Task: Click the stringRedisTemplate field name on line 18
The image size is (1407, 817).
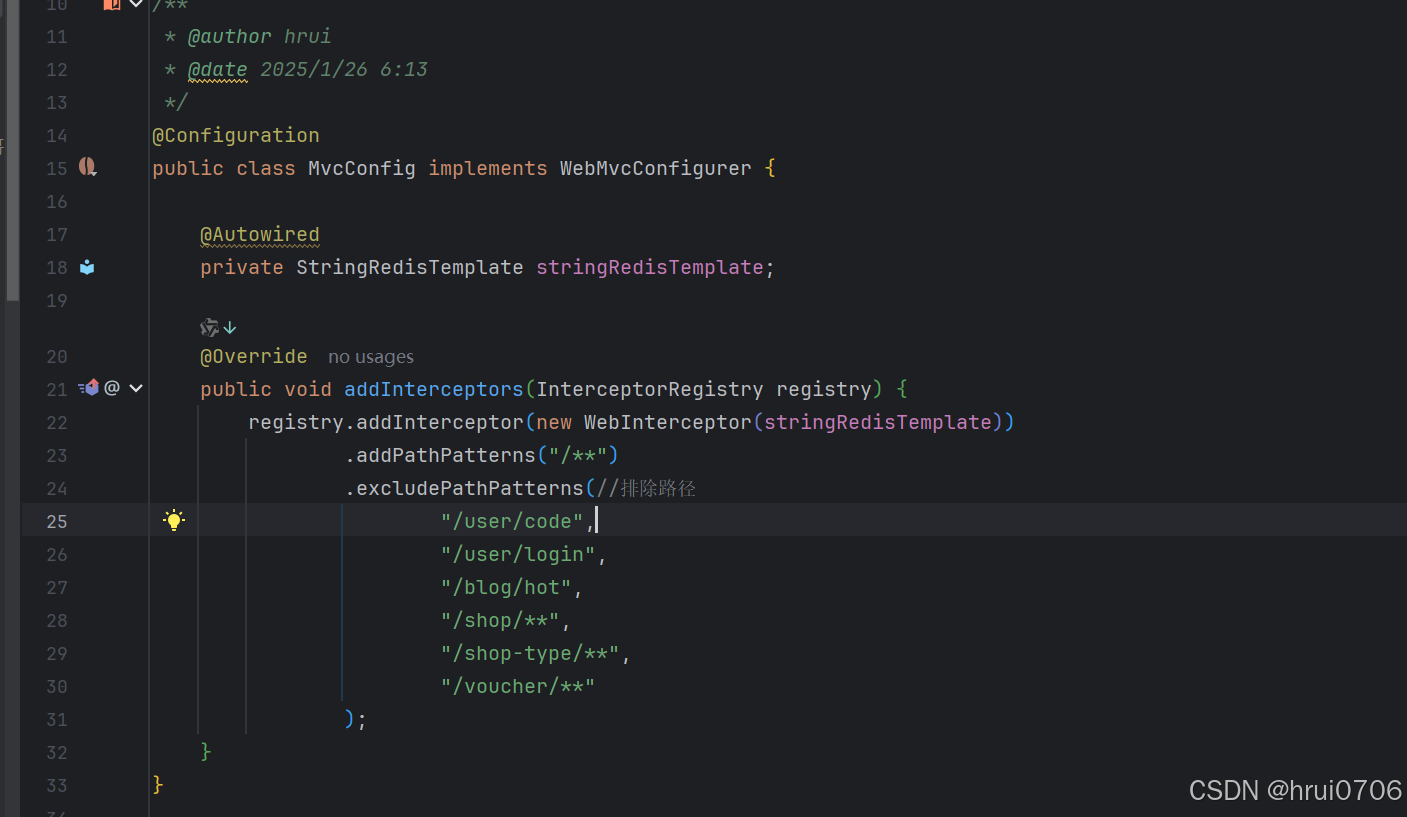Action: [650, 267]
